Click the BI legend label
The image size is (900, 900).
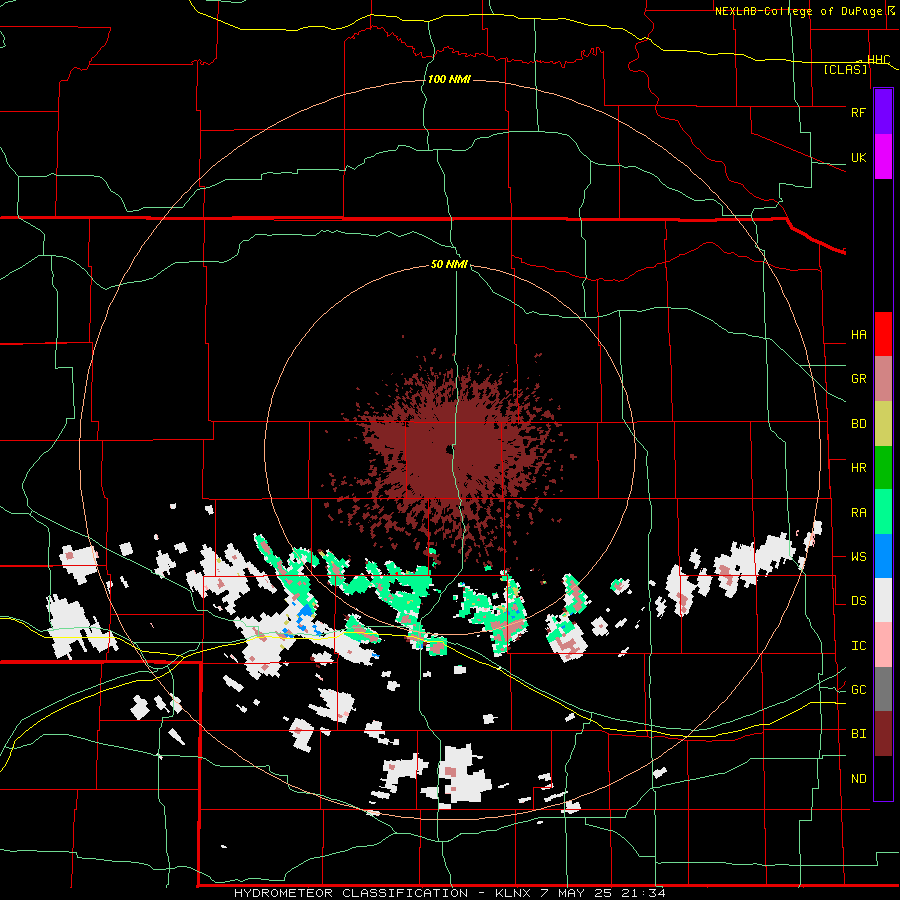pyautogui.click(x=858, y=734)
